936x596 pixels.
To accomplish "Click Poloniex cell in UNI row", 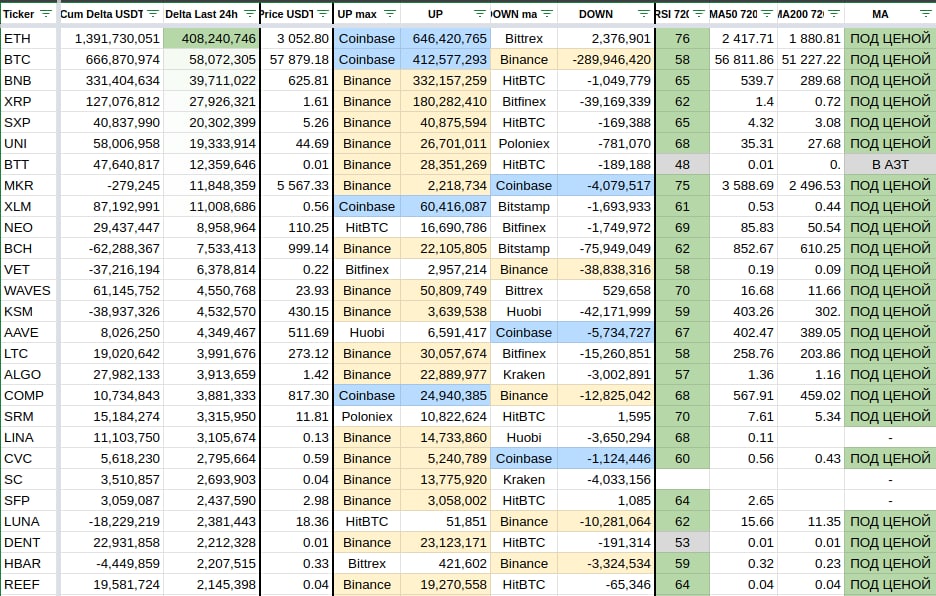I will (524, 144).
